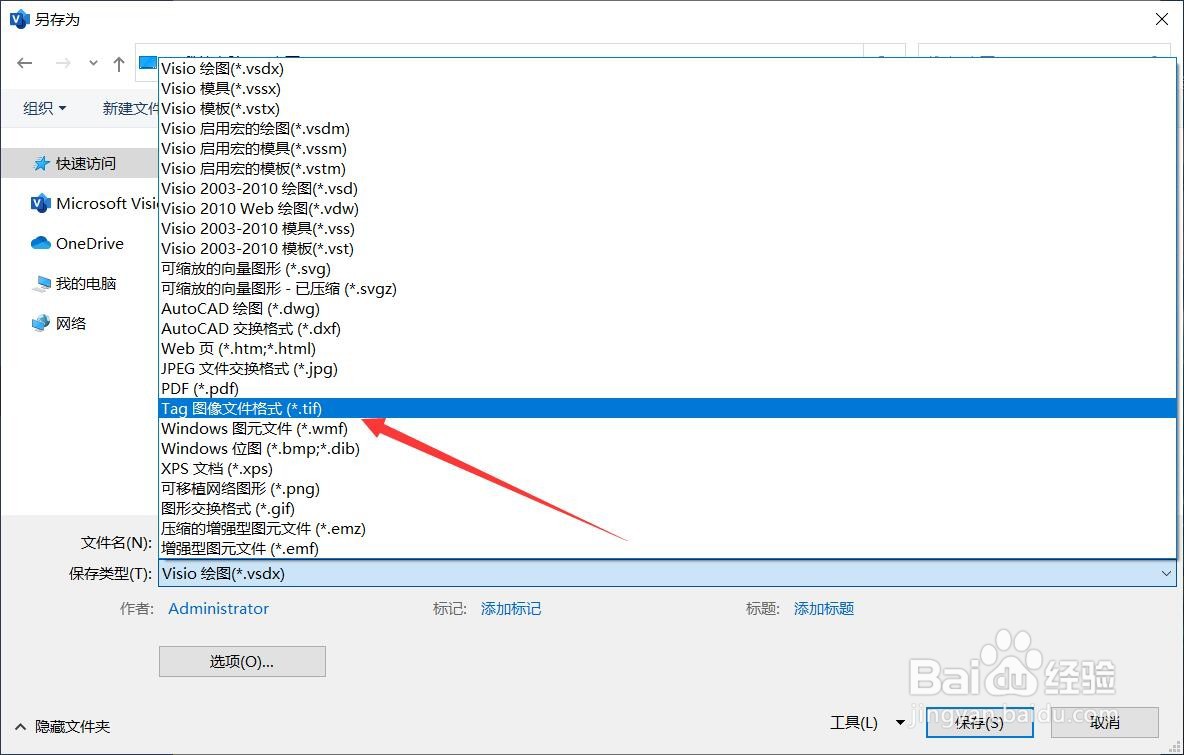Open 选项(O)... button
This screenshot has height=755, width=1184.
[242, 661]
